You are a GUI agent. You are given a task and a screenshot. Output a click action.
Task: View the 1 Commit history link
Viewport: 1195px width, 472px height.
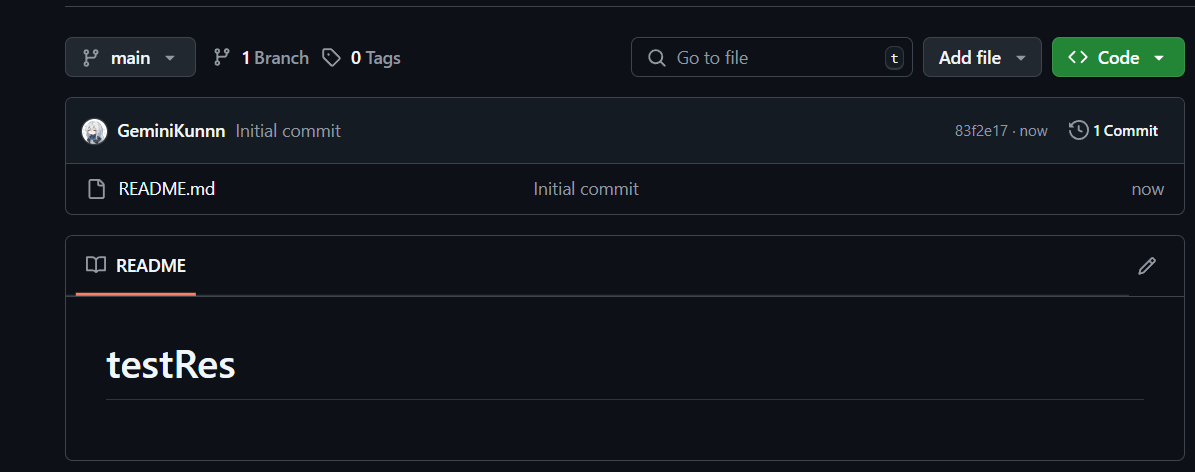[x=1125, y=131]
